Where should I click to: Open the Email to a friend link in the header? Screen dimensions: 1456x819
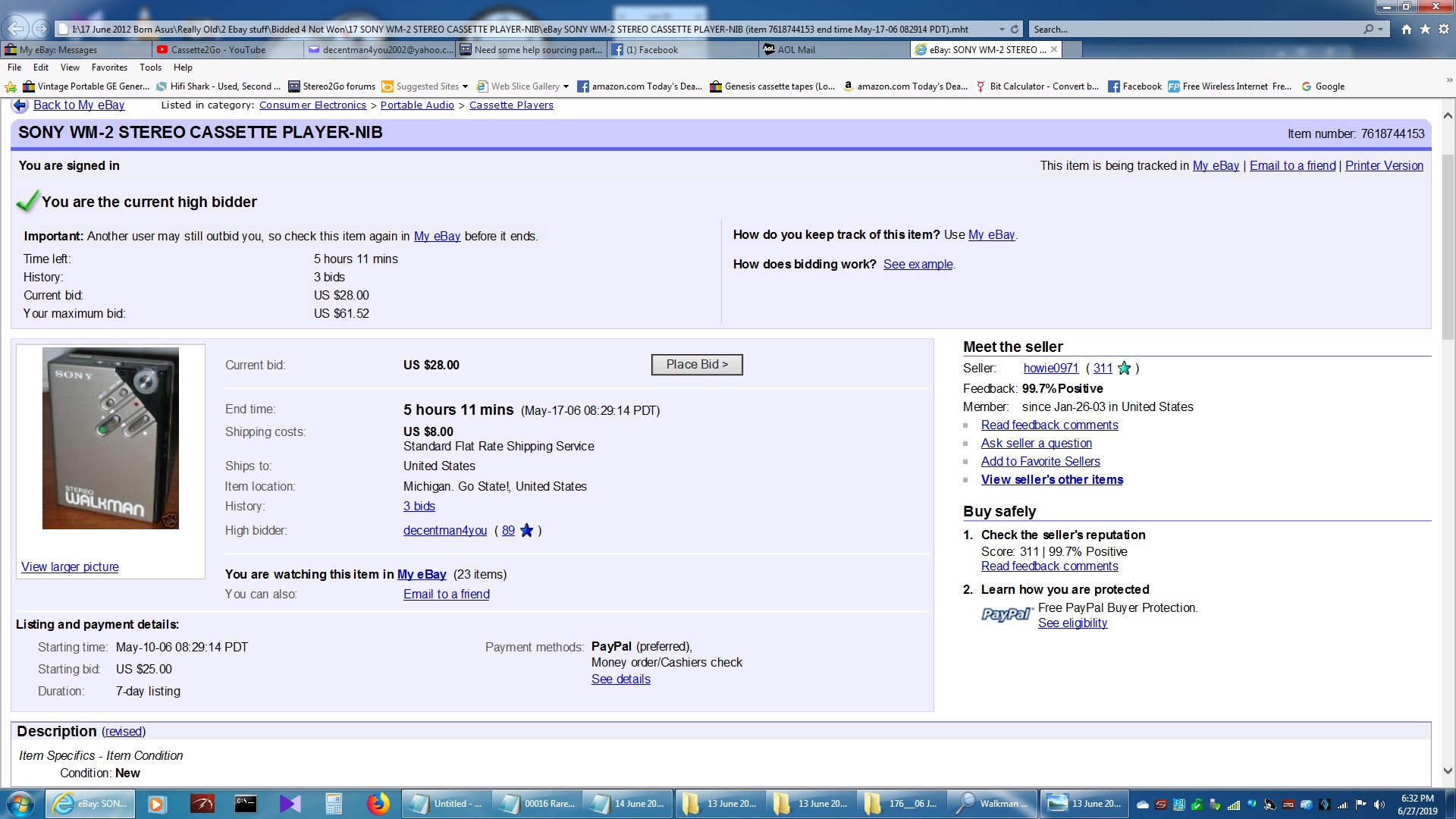click(x=1292, y=165)
